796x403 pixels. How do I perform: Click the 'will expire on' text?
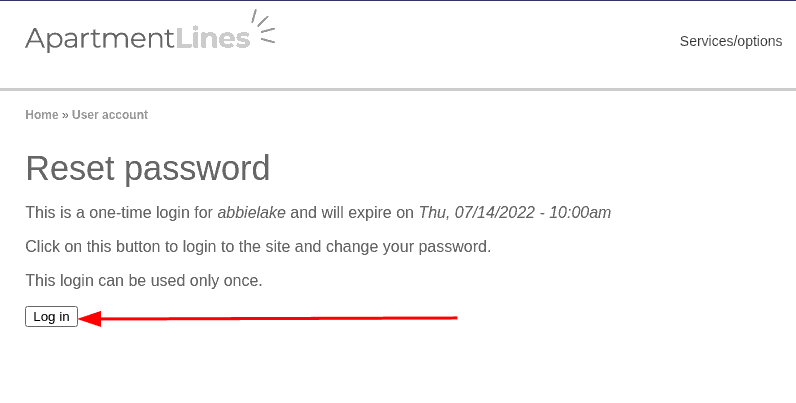366,212
